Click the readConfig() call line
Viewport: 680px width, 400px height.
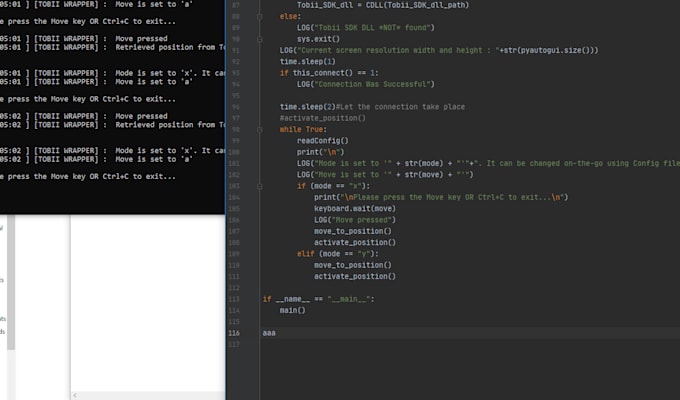point(323,141)
